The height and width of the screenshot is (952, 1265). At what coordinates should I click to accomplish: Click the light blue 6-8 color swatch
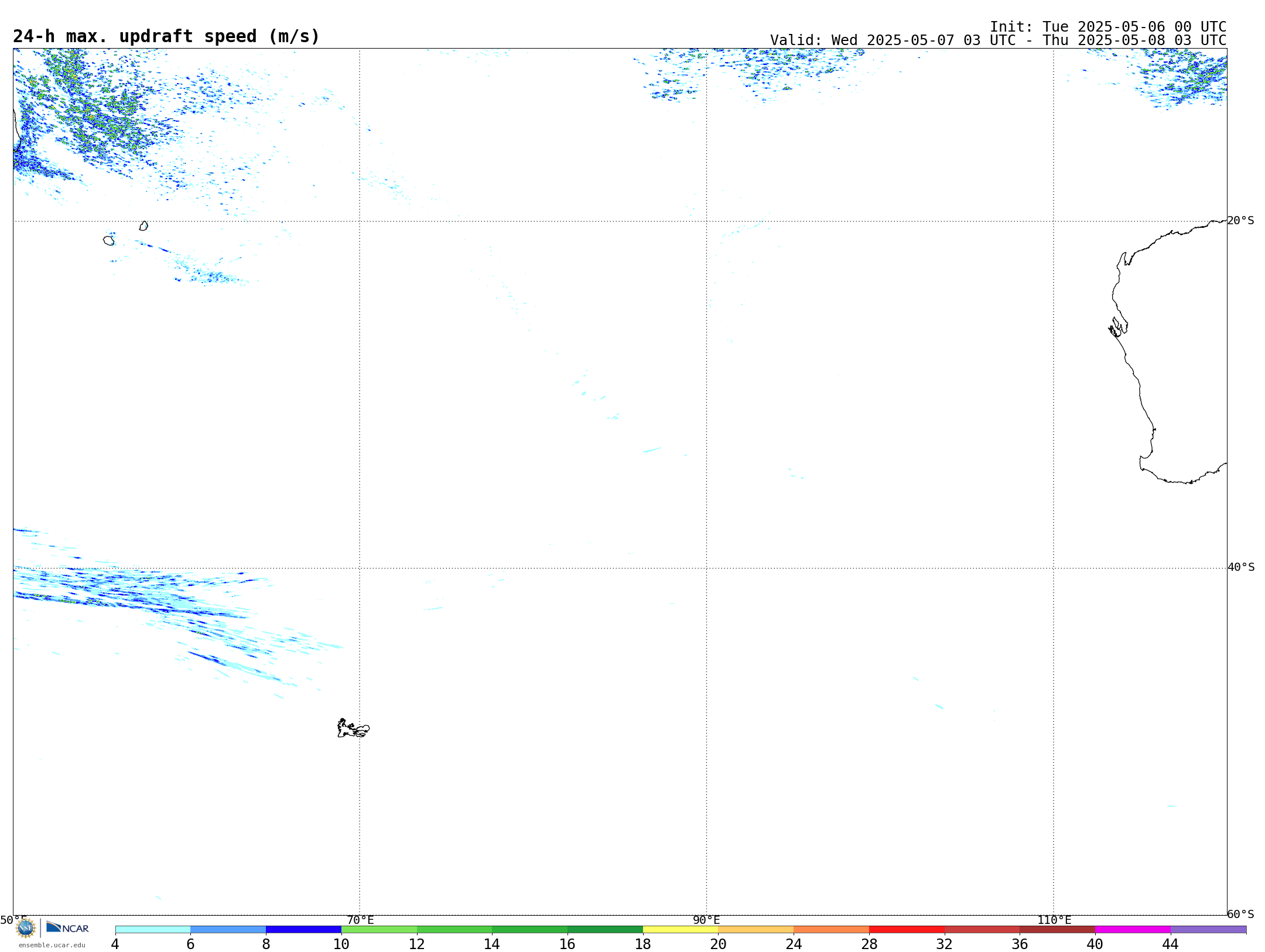(x=228, y=930)
